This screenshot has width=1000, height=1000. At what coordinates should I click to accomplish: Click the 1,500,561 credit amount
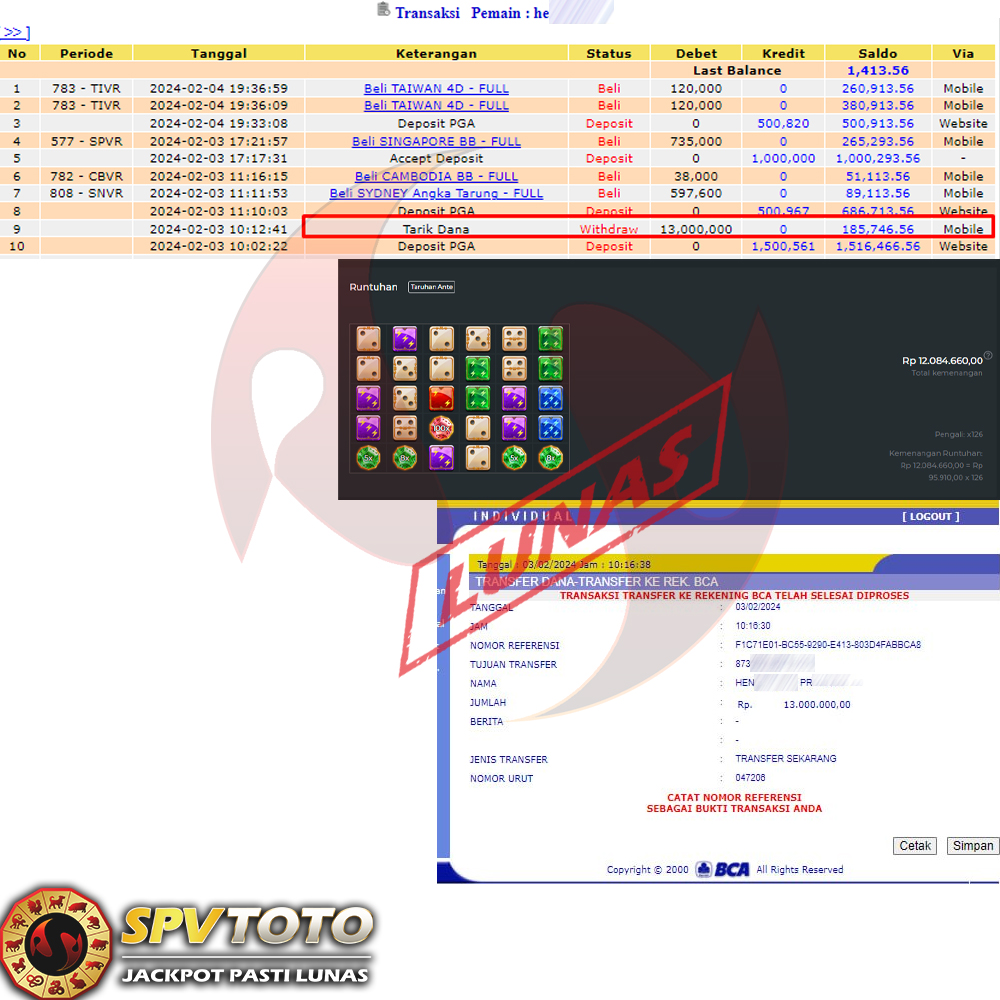(x=780, y=246)
